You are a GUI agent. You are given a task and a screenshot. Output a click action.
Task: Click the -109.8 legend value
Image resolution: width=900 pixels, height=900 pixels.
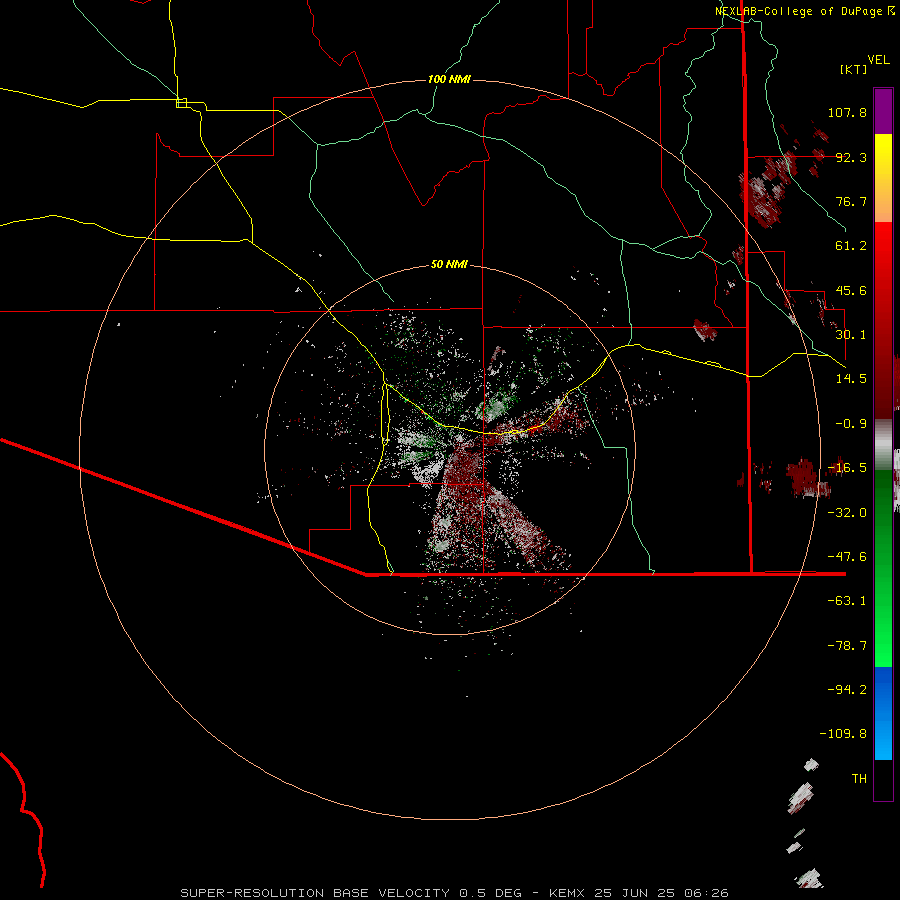(844, 734)
